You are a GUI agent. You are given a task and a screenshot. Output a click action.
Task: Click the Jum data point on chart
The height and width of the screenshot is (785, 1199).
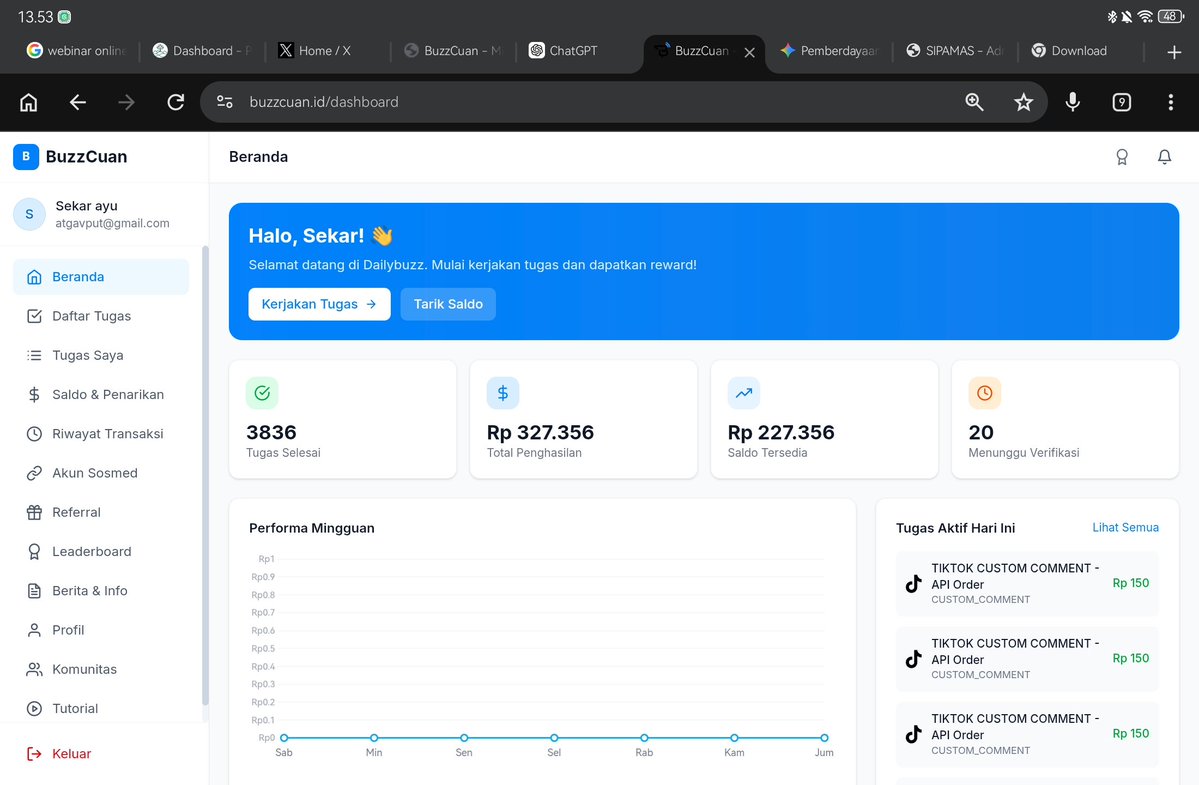824,738
